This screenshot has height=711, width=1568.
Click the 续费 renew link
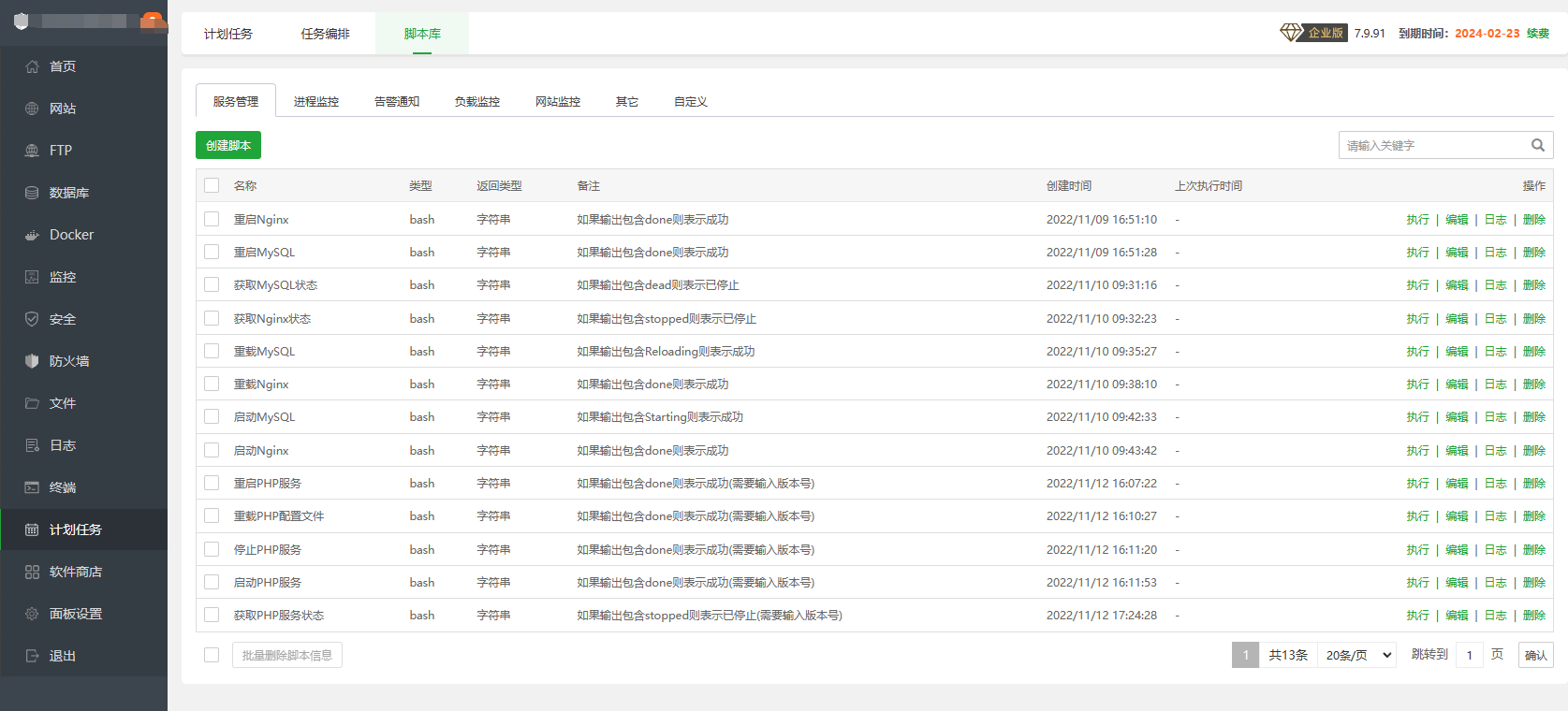[x=1538, y=33]
